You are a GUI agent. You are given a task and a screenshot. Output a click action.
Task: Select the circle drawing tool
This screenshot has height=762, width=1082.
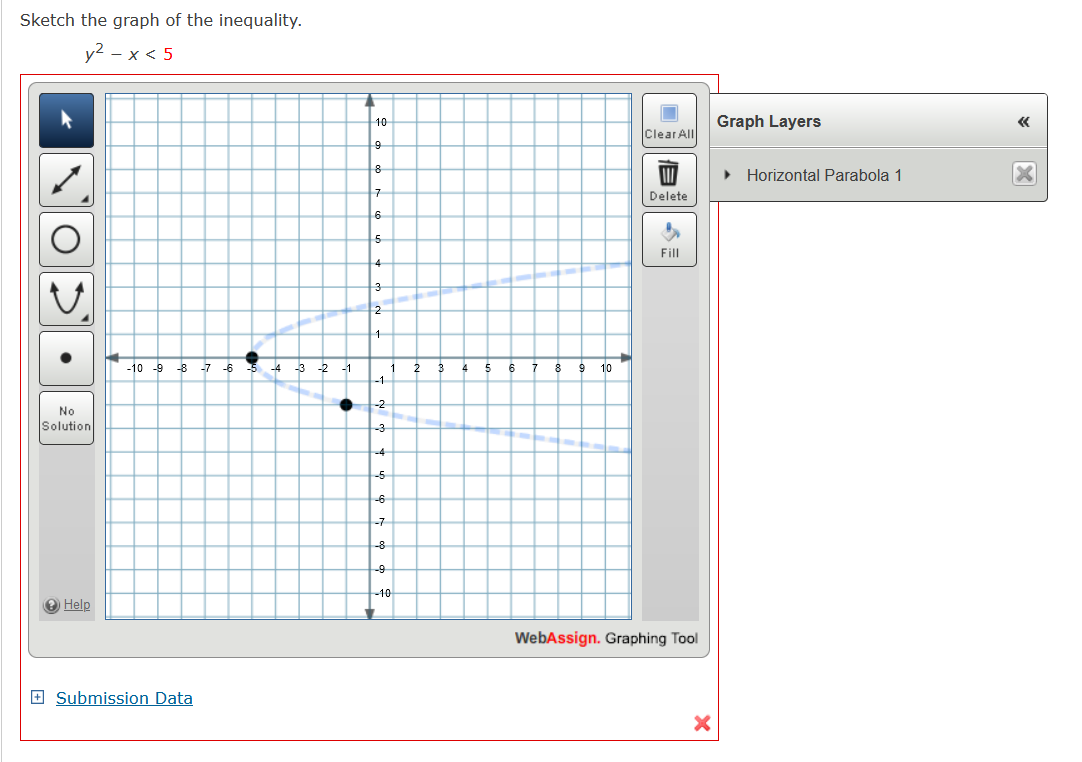[65, 238]
